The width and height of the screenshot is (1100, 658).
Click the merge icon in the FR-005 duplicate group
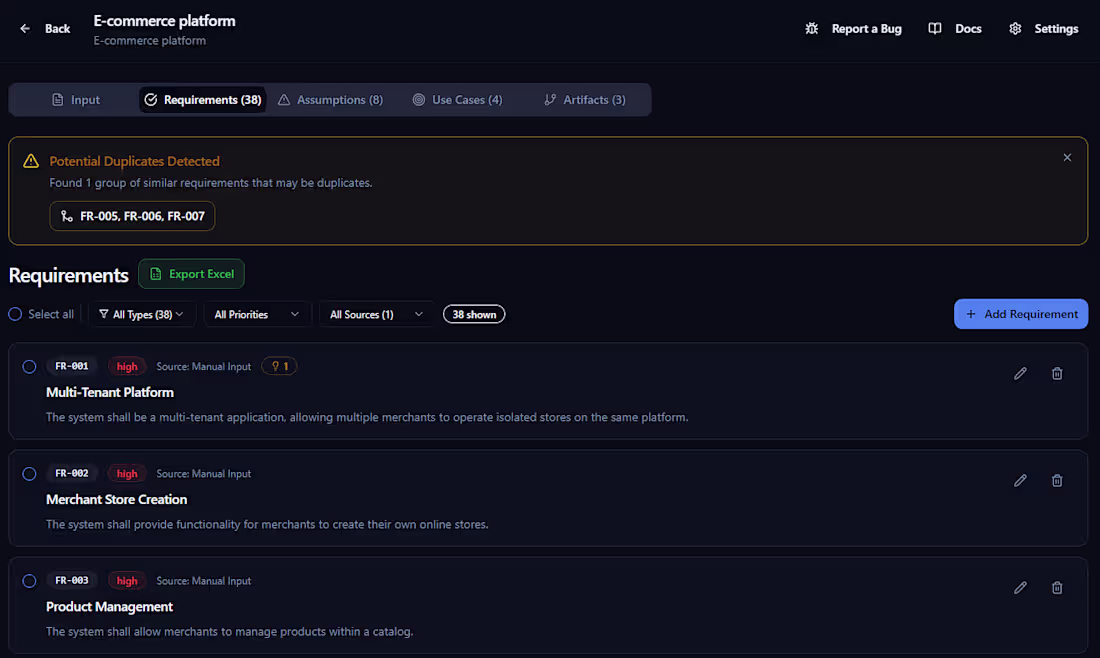pos(67,216)
